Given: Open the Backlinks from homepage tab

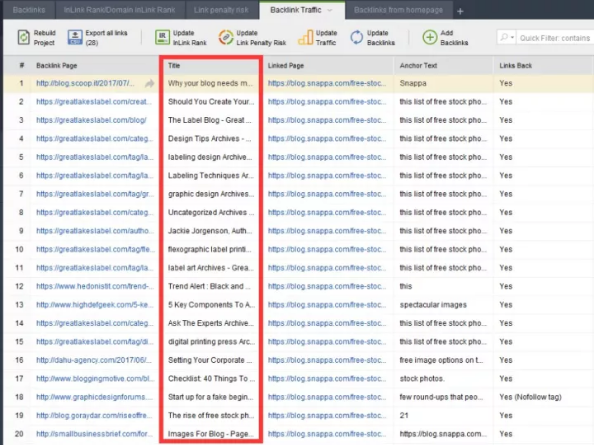Looking at the screenshot, I should (398, 10).
